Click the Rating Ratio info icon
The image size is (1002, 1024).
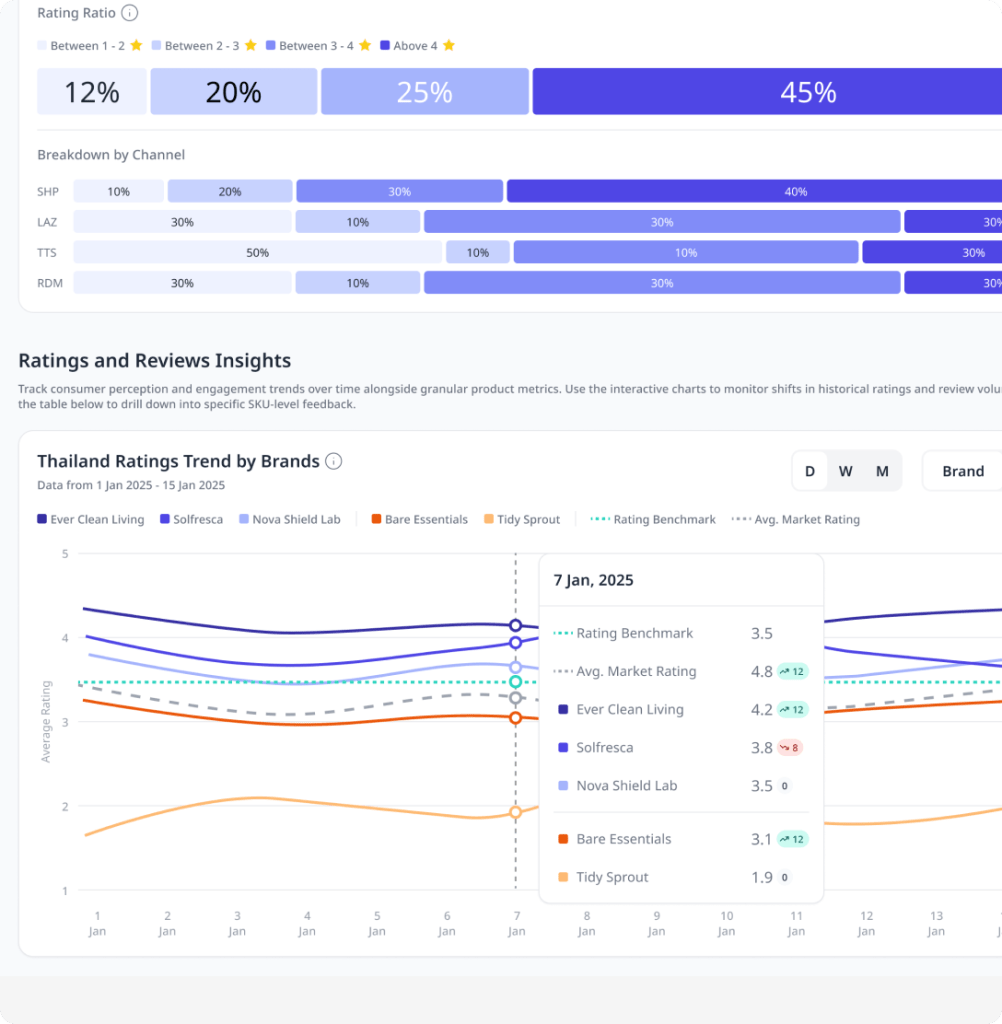(130, 13)
